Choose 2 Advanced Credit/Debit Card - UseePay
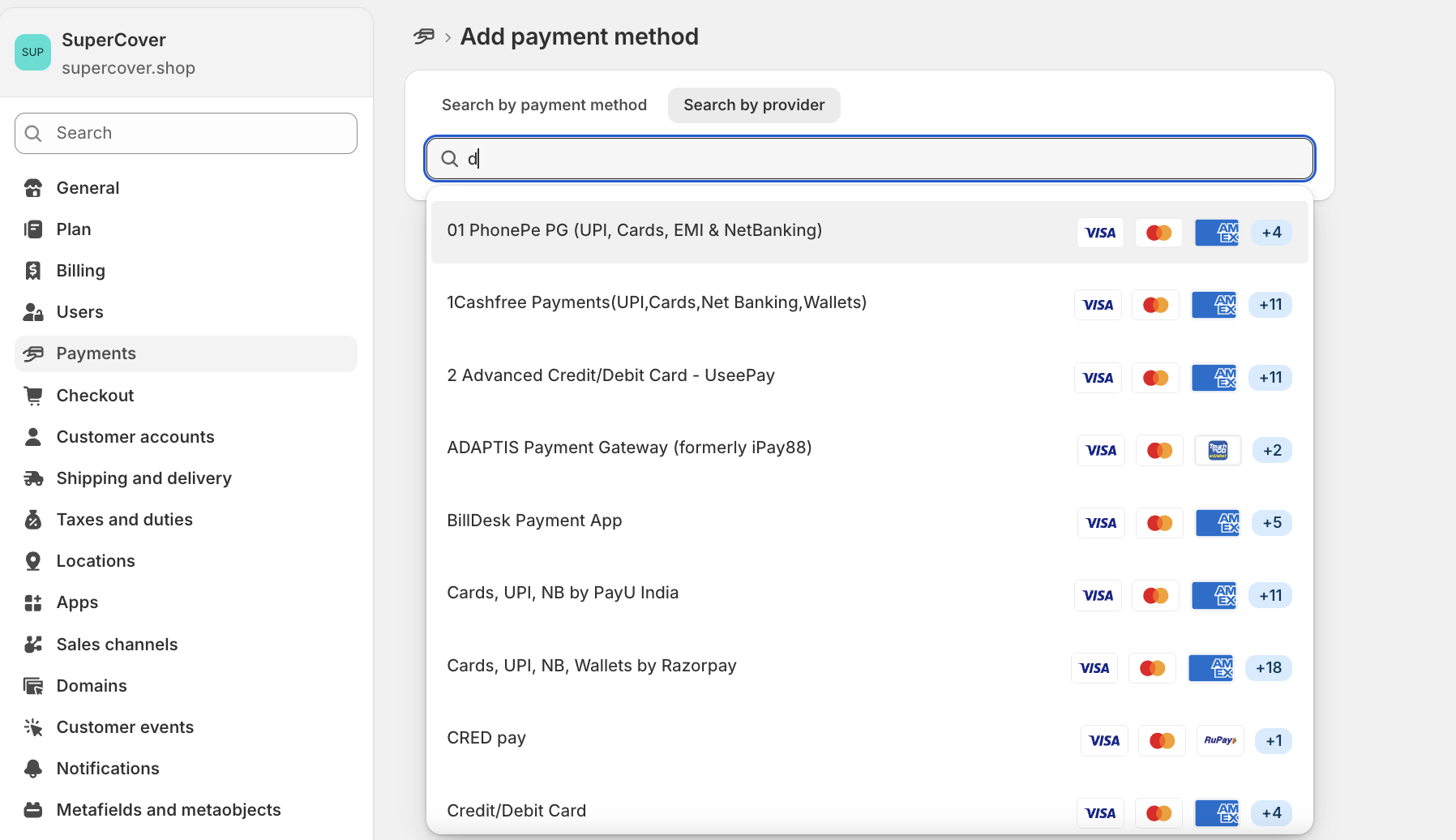Image resolution: width=1456 pixels, height=840 pixels. tap(869, 377)
